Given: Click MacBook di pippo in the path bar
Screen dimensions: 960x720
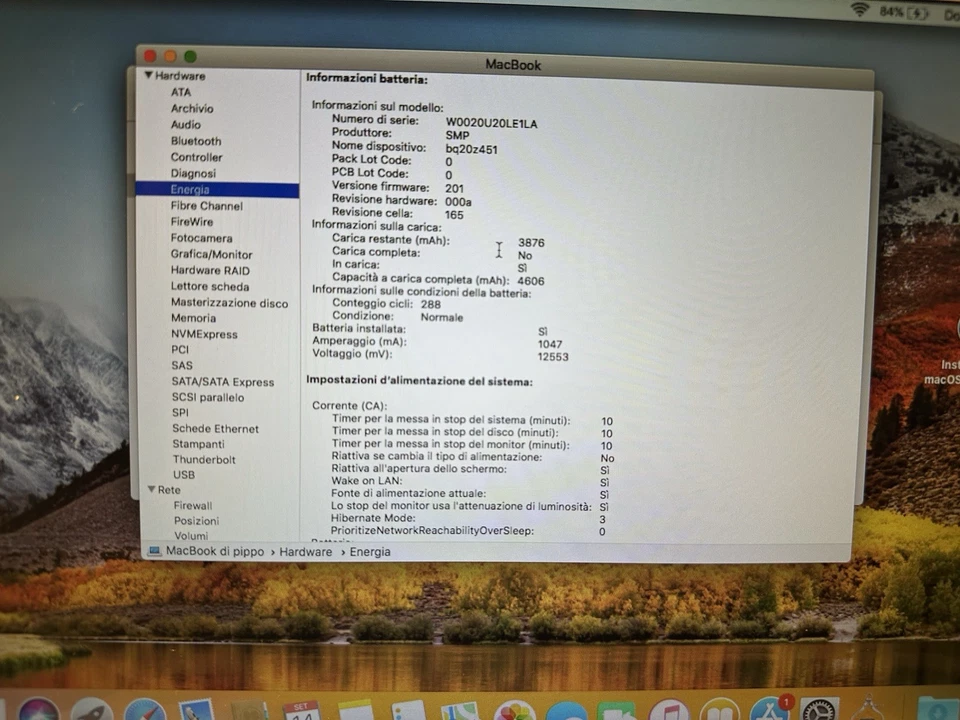Looking at the screenshot, I should coord(213,551).
